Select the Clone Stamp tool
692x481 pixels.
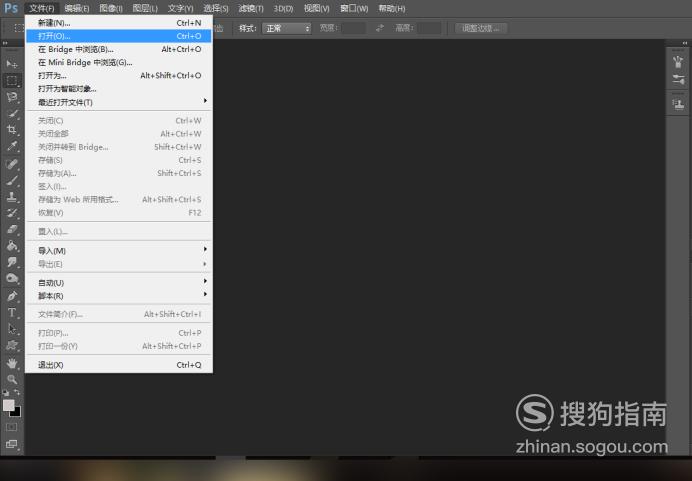[12, 197]
